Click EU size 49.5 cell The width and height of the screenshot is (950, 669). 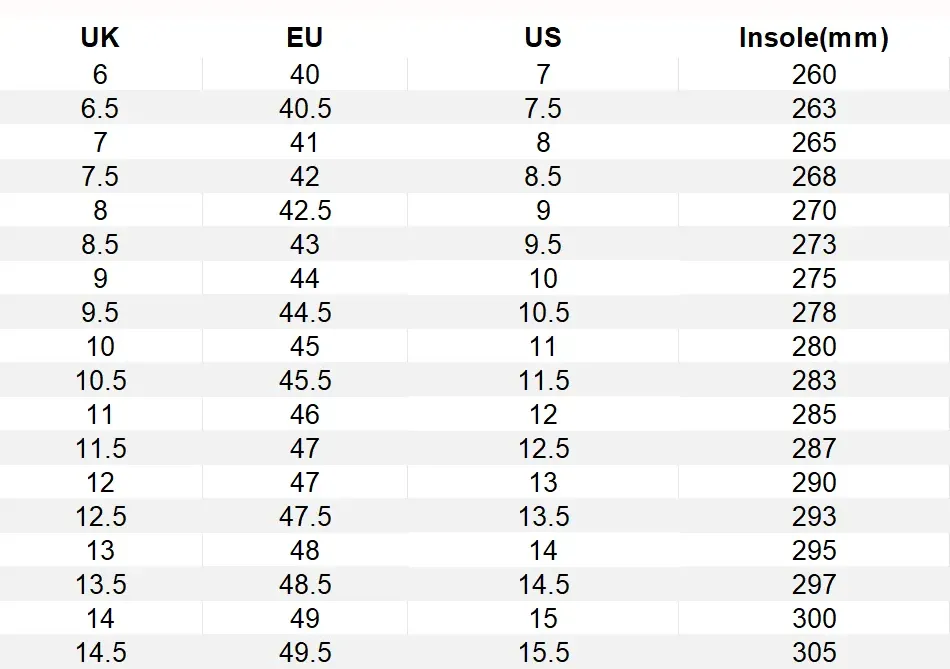[304, 652]
